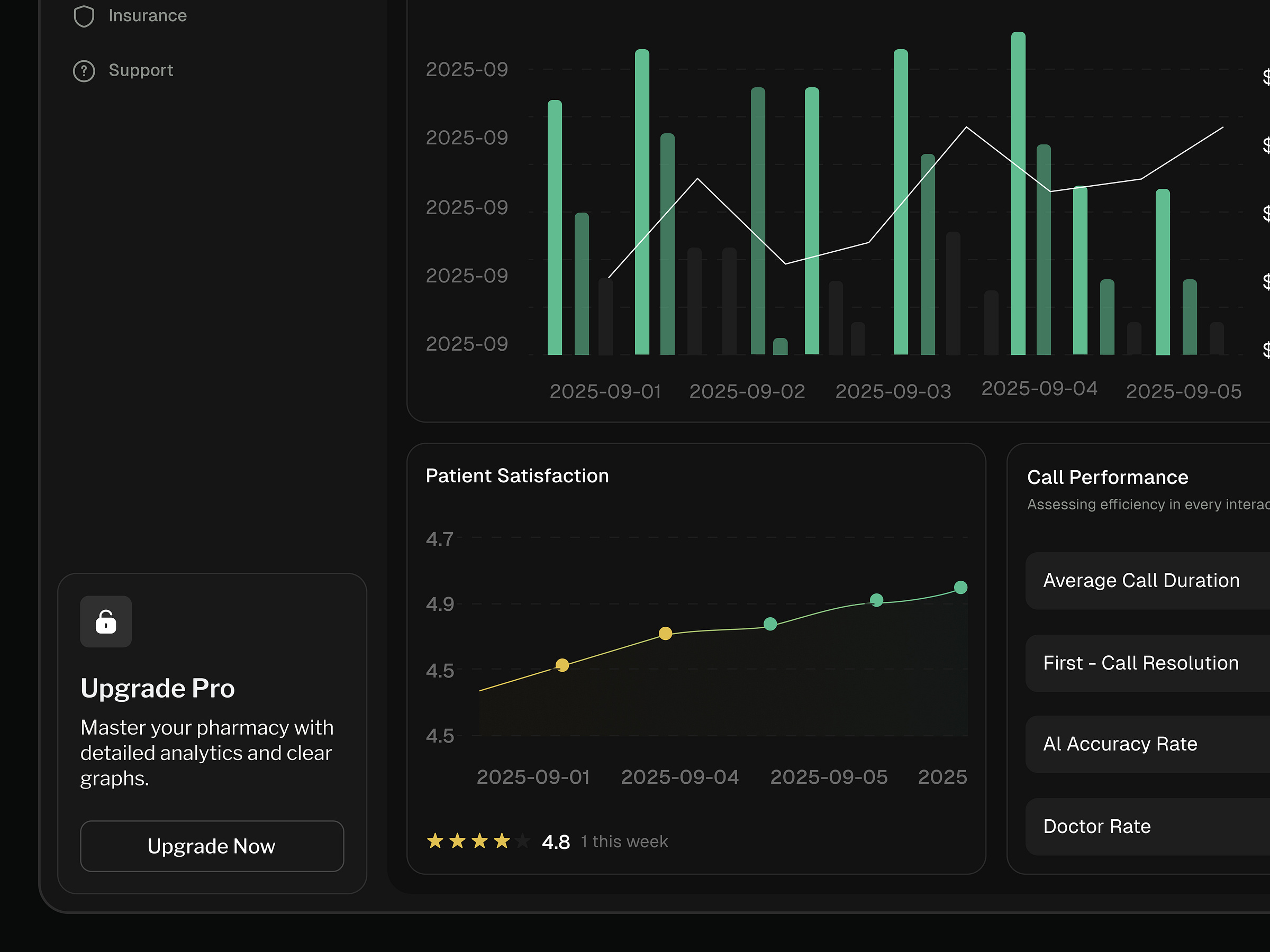Click the fifth dimmed rating star
This screenshot has width=1270, height=952.
point(523,841)
